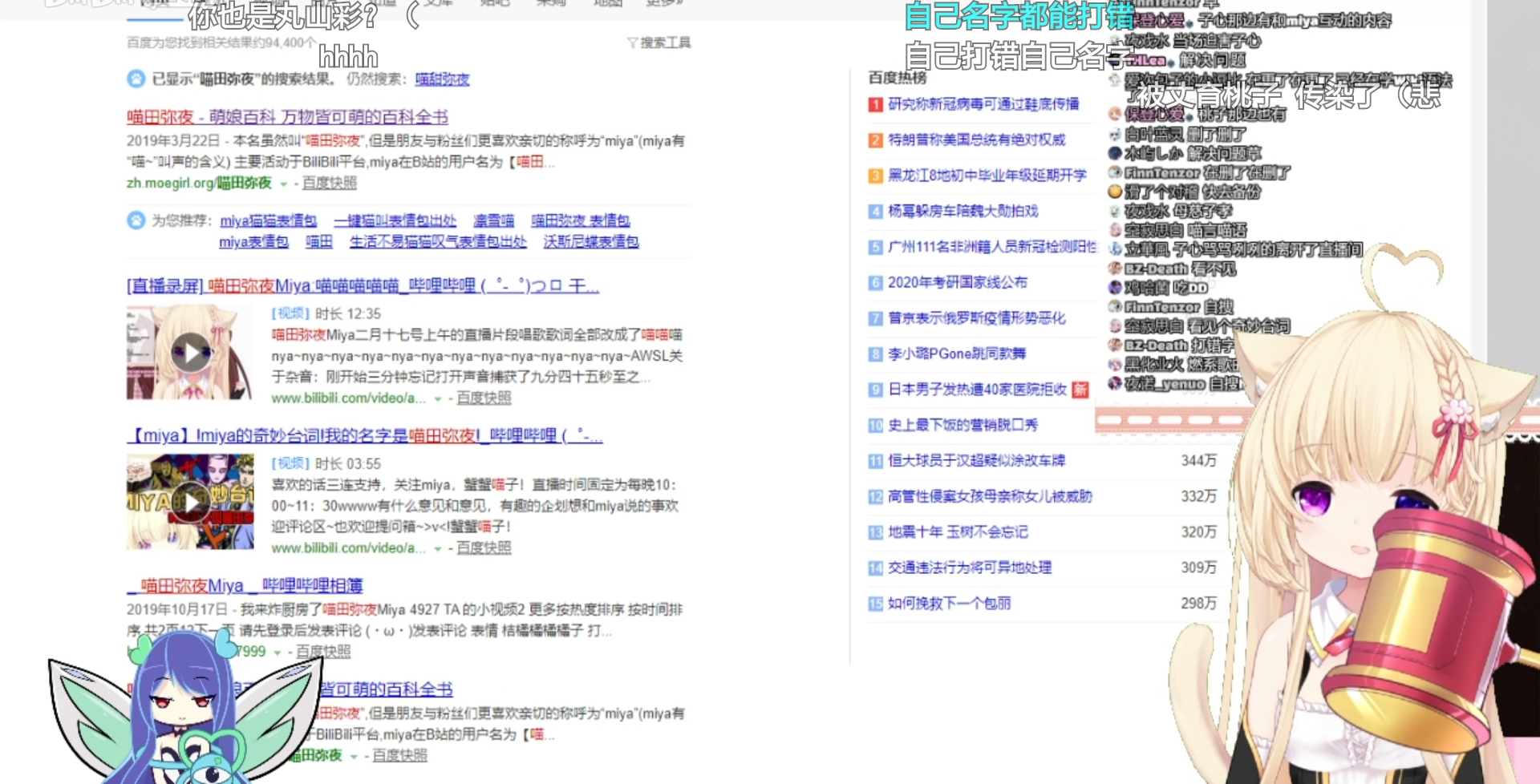Open hot topic 2020年考研国家线公布
Screen dimensions: 1540x784
(x=957, y=282)
